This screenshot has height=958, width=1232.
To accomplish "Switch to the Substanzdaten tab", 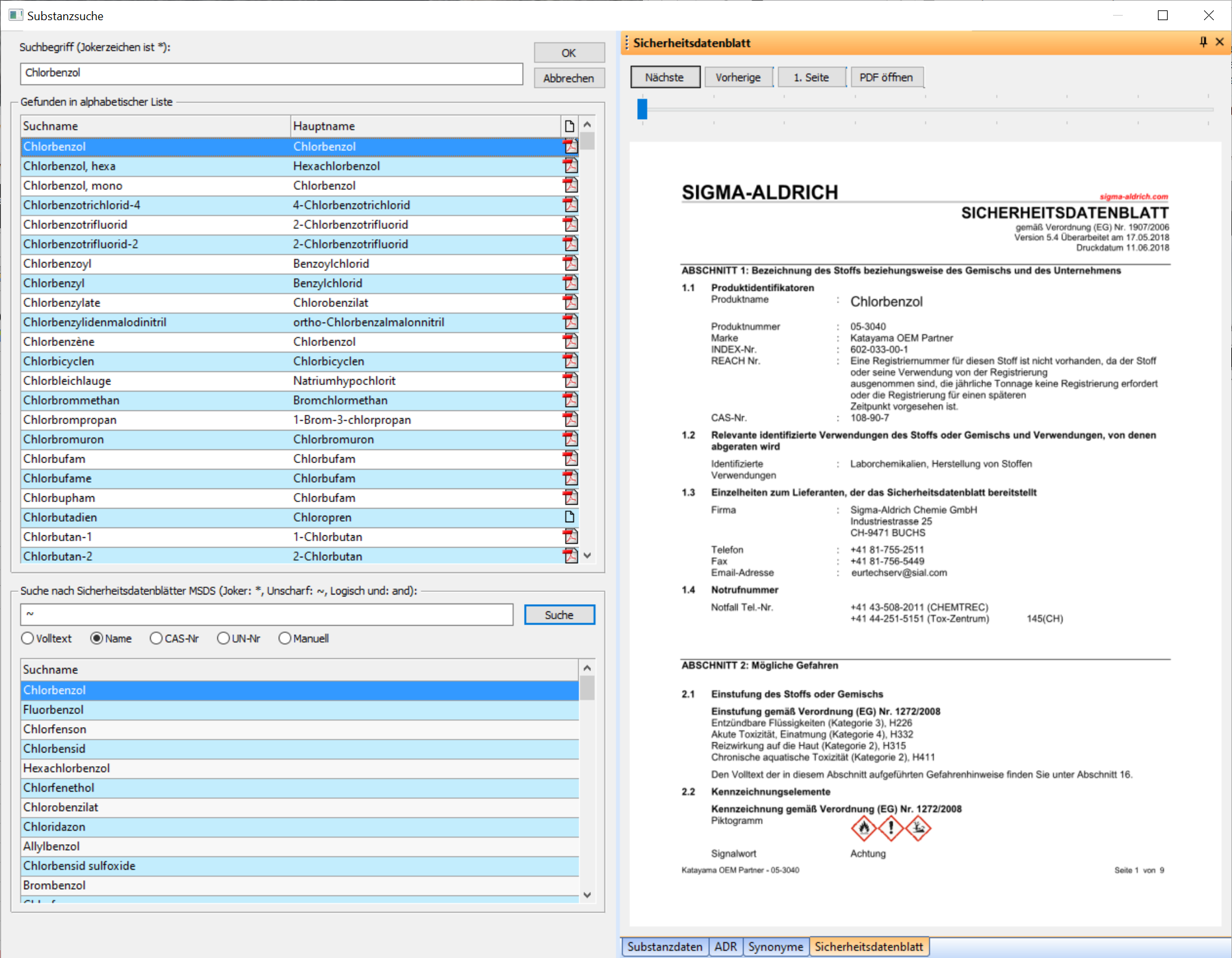I will coord(664,947).
